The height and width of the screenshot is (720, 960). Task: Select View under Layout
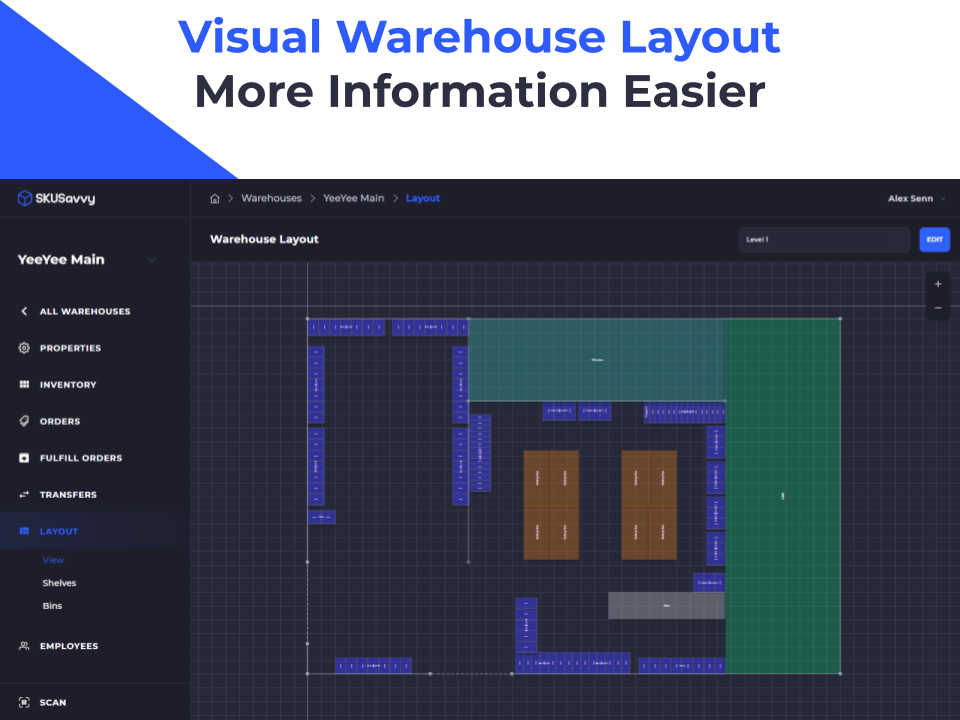[x=52, y=560]
